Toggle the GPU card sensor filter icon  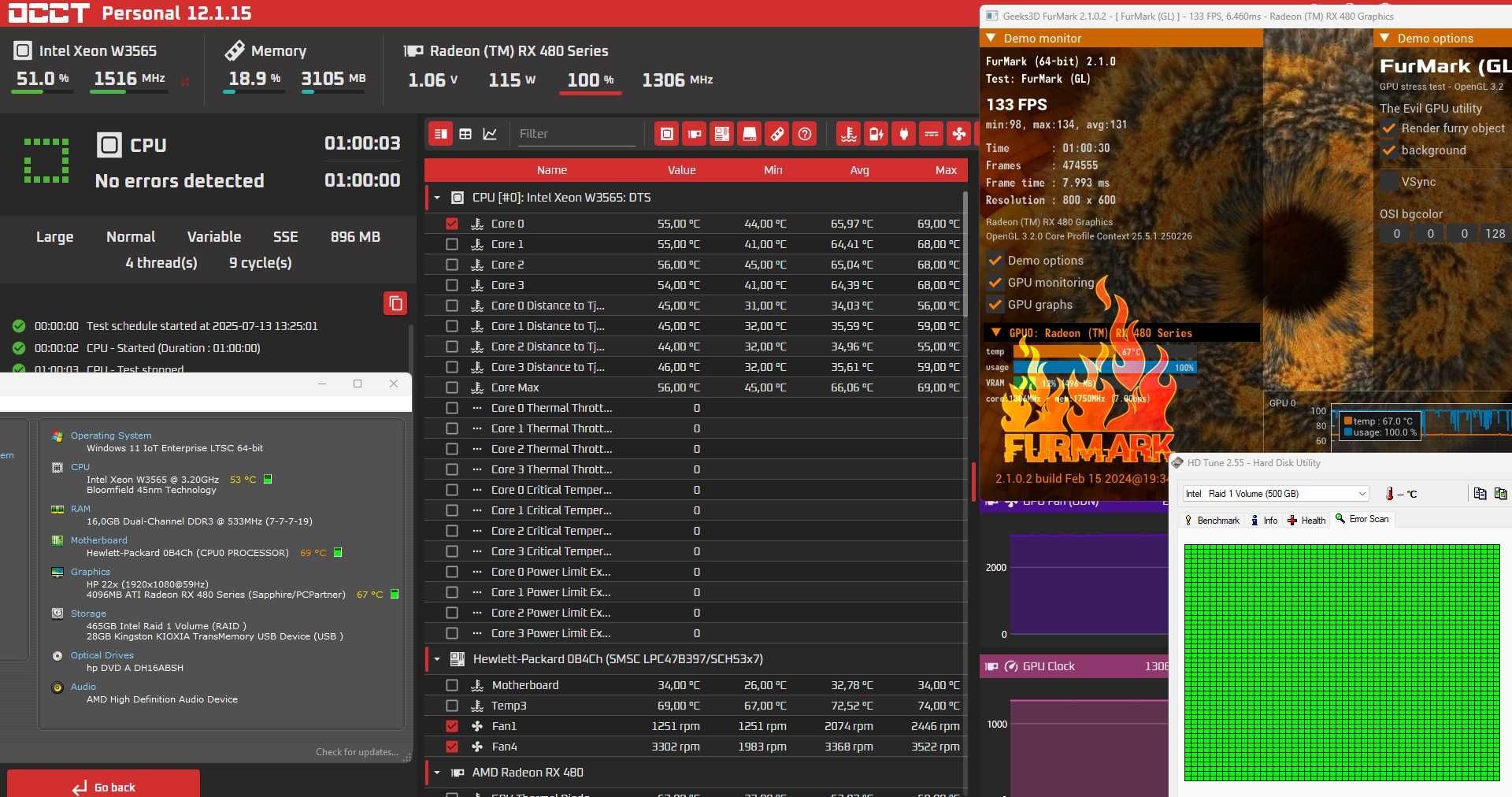695,134
